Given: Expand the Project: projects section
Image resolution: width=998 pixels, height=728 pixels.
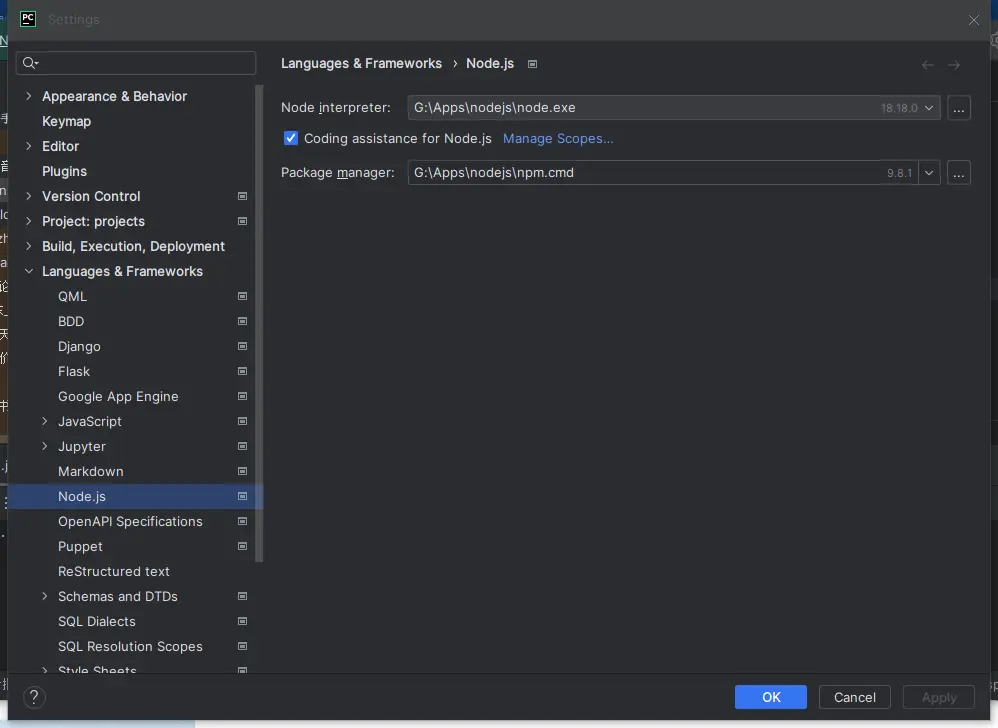Looking at the screenshot, I should pyautogui.click(x=29, y=221).
